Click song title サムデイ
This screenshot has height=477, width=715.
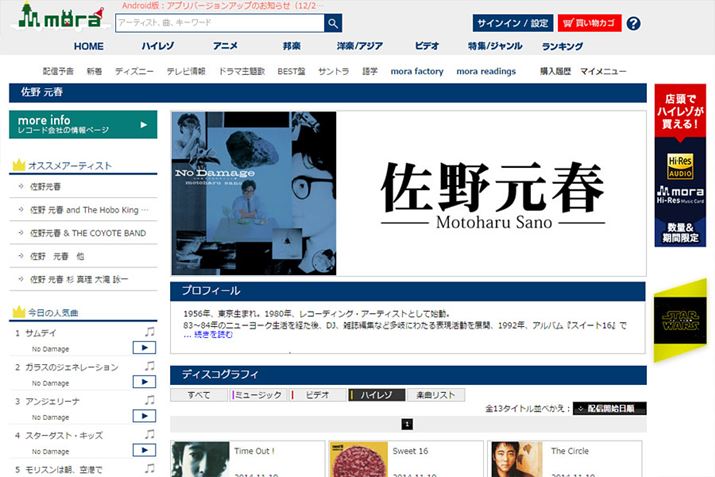(41, 333)
